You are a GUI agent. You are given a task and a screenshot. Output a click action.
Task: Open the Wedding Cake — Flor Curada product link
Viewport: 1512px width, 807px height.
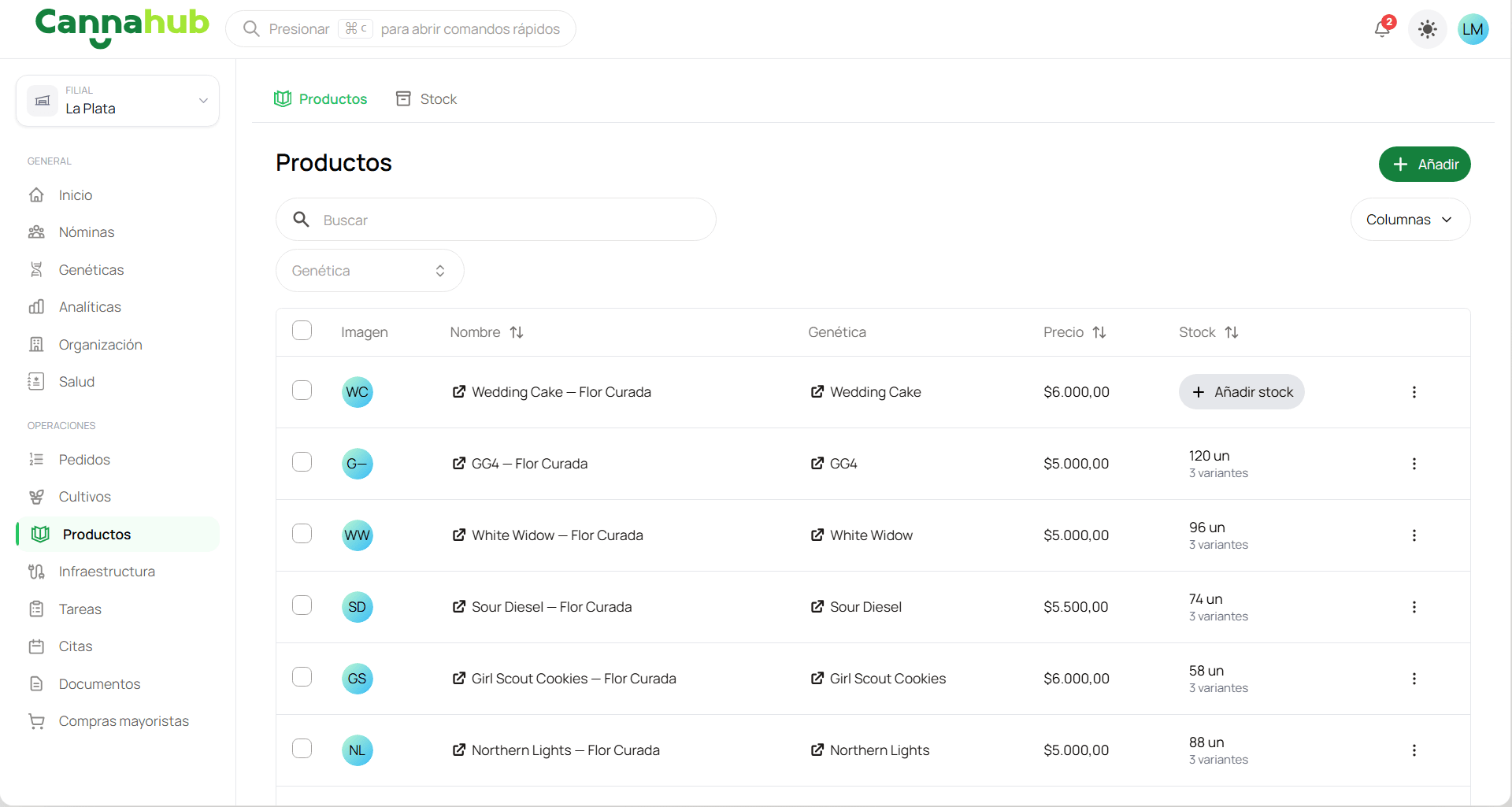point(551,392)
